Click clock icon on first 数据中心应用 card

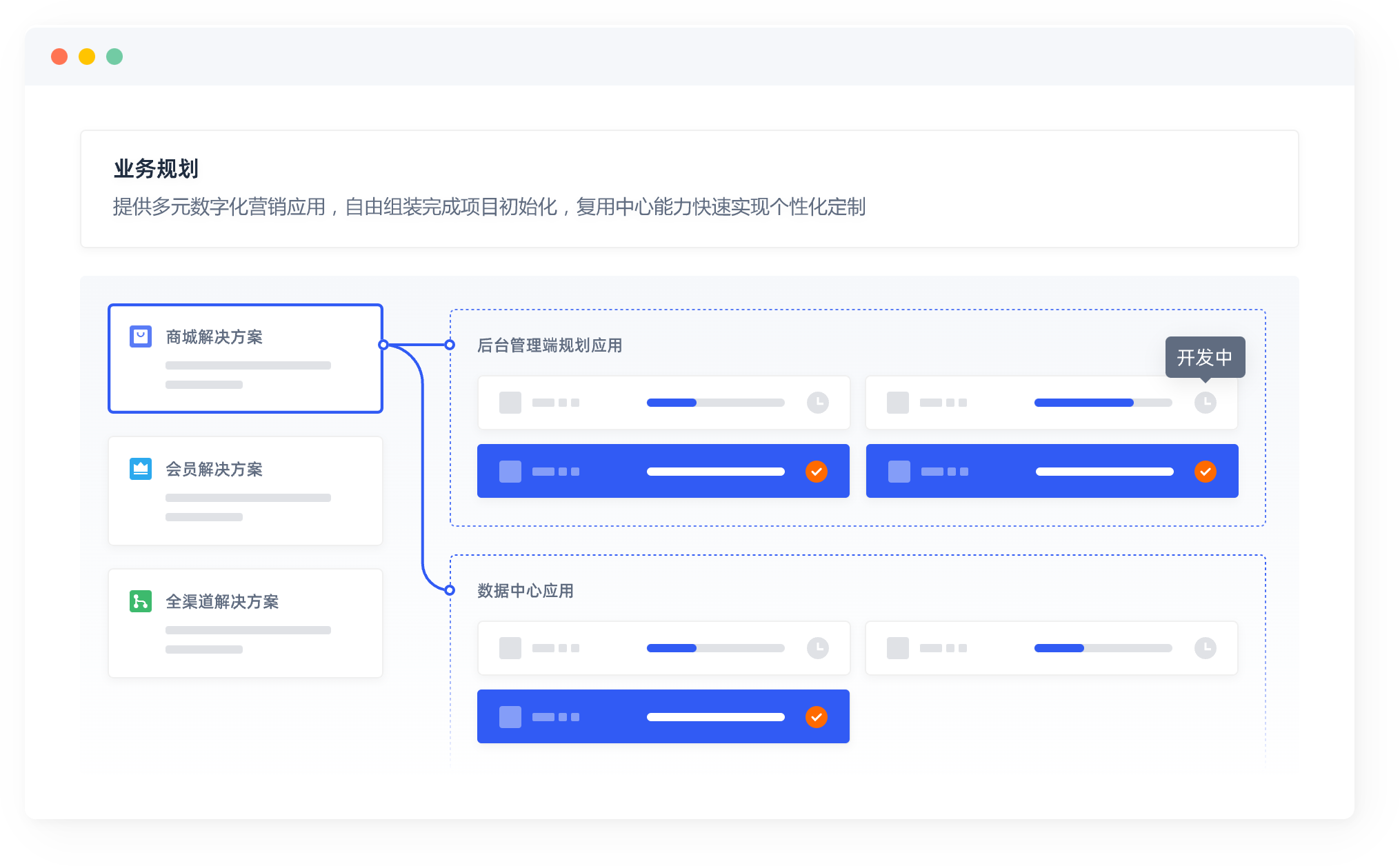[x=817, y=648]
